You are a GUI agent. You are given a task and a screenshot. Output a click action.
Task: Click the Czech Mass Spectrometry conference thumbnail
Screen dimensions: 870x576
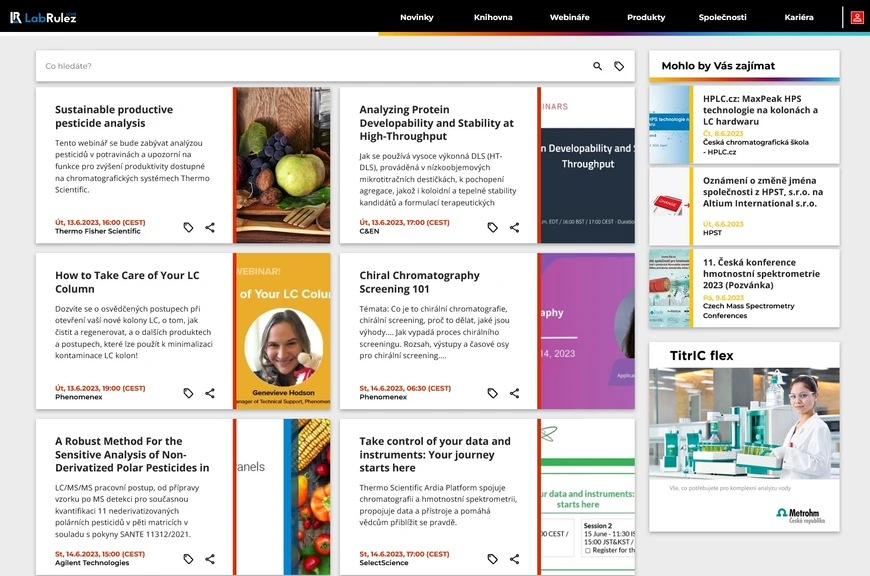(x=669, y=288)
